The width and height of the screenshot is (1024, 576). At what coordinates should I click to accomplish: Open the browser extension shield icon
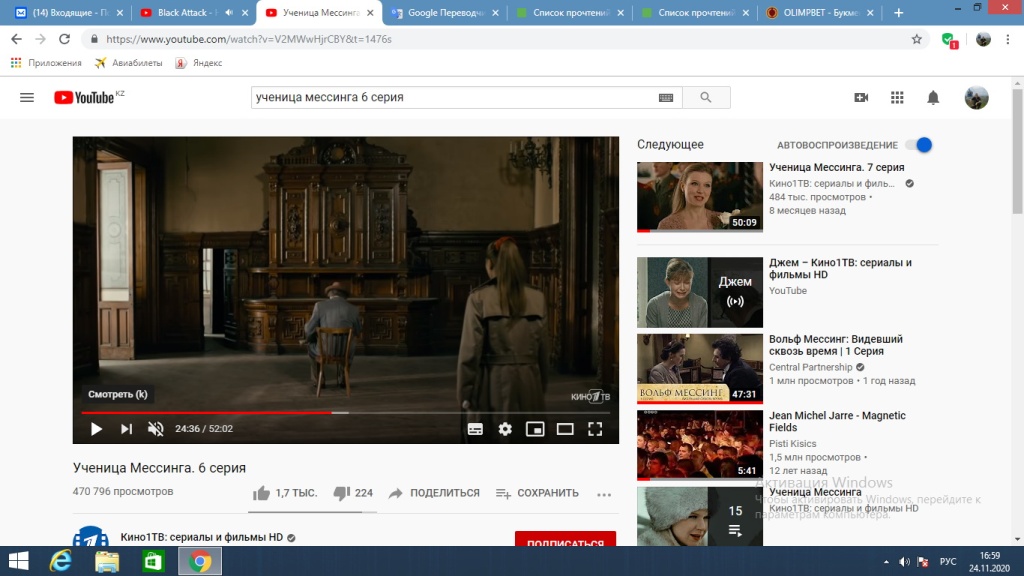pos(950,40)
